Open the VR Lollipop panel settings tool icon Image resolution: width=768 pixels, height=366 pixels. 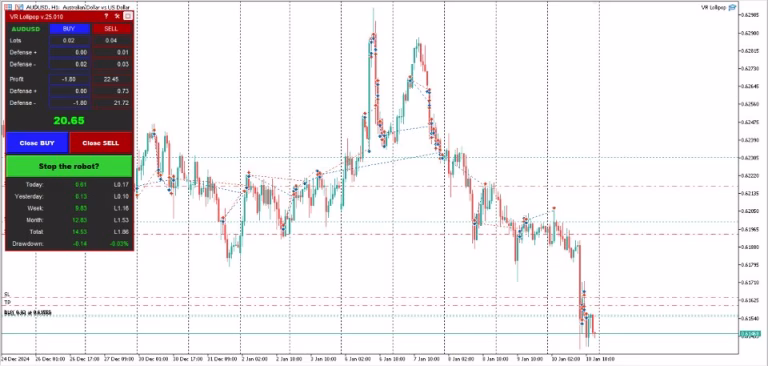point(117,17)
